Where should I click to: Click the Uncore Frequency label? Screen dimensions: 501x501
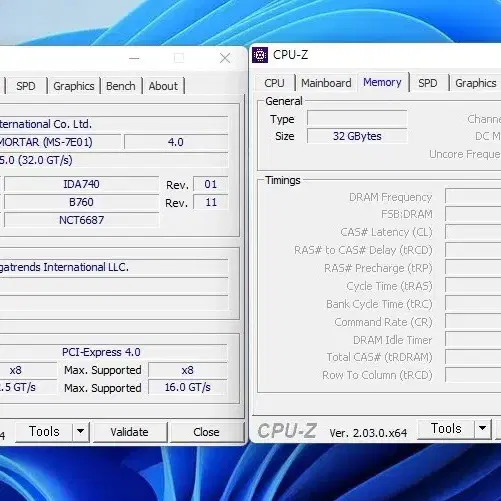coord(465,154)
